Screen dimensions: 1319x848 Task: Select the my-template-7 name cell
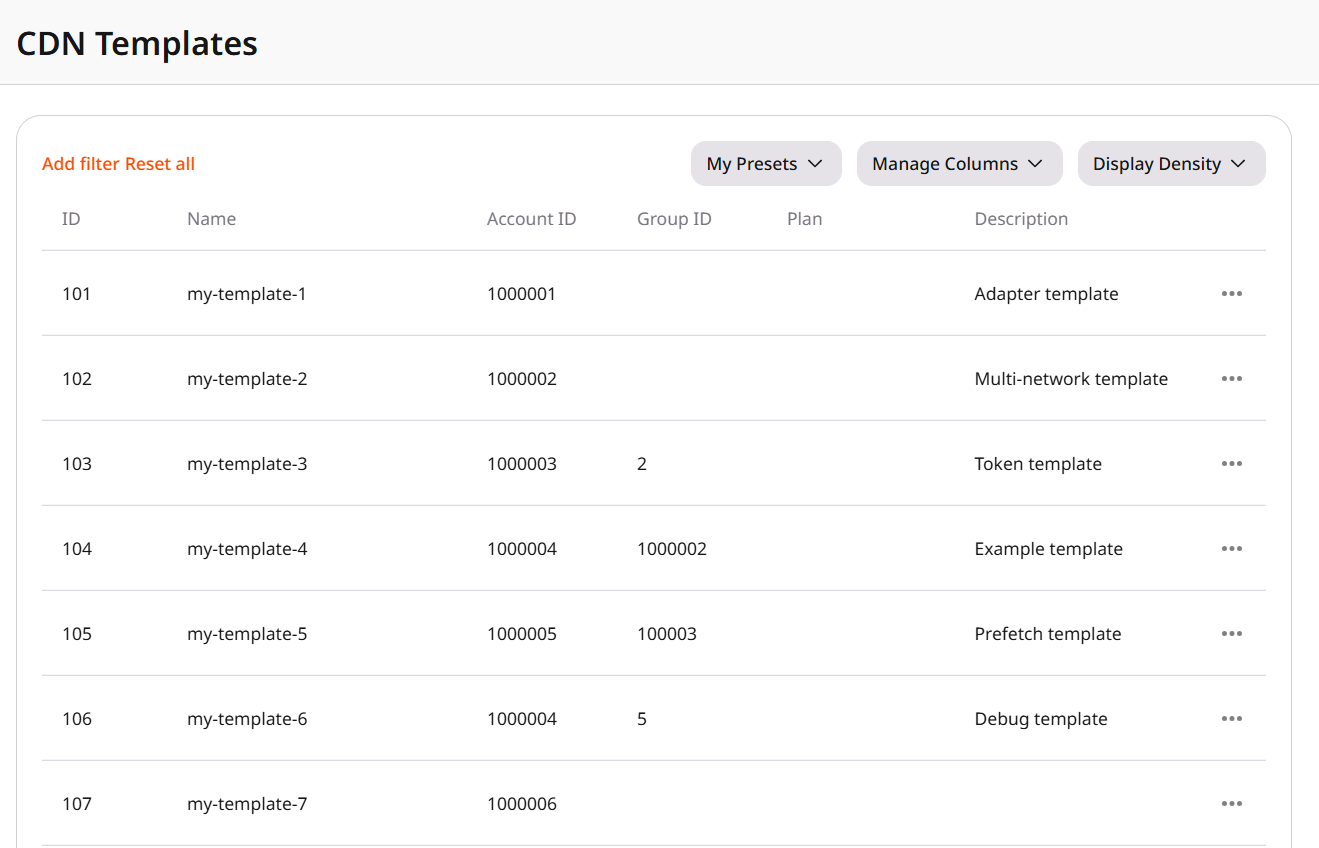click(247, 804)
